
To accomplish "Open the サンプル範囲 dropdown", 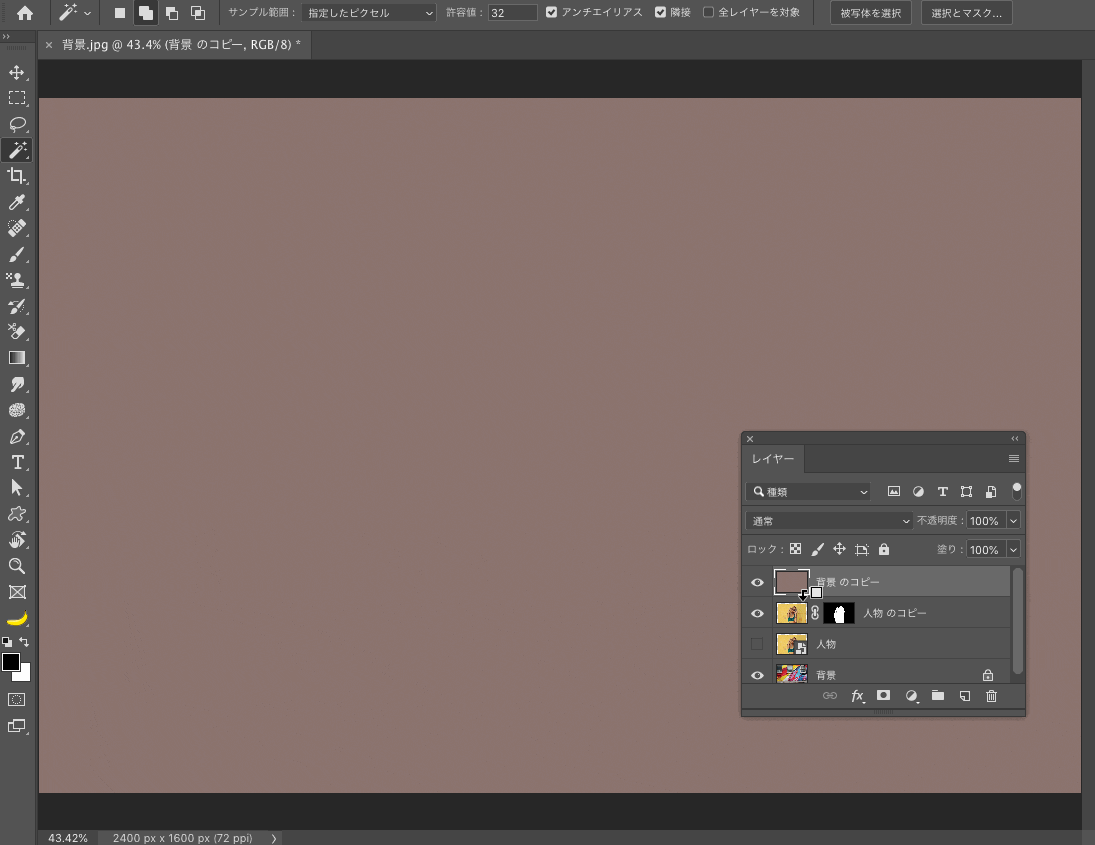I will (369, 13).
